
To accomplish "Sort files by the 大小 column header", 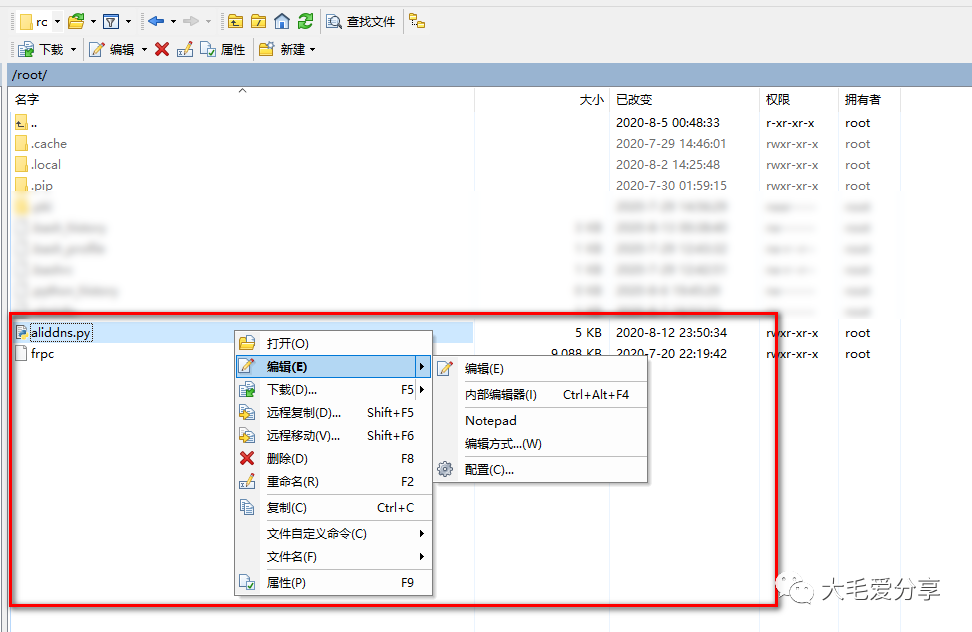I will coord(590,99).
